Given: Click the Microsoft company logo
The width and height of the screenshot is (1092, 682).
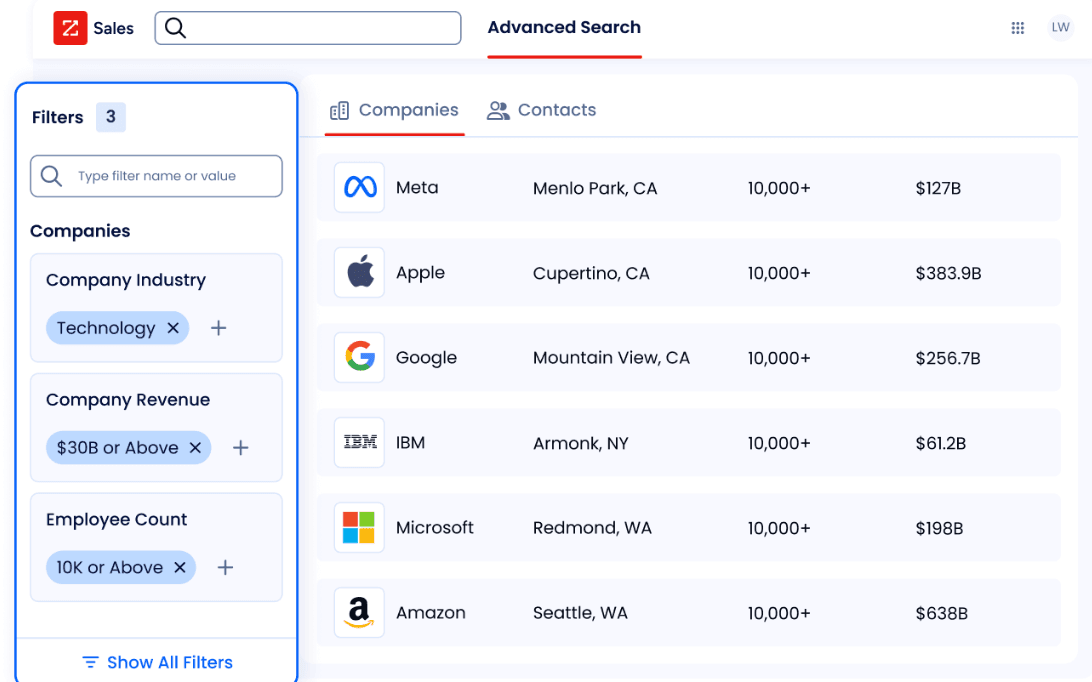Looking at the screenshot, I should point(359,527).
